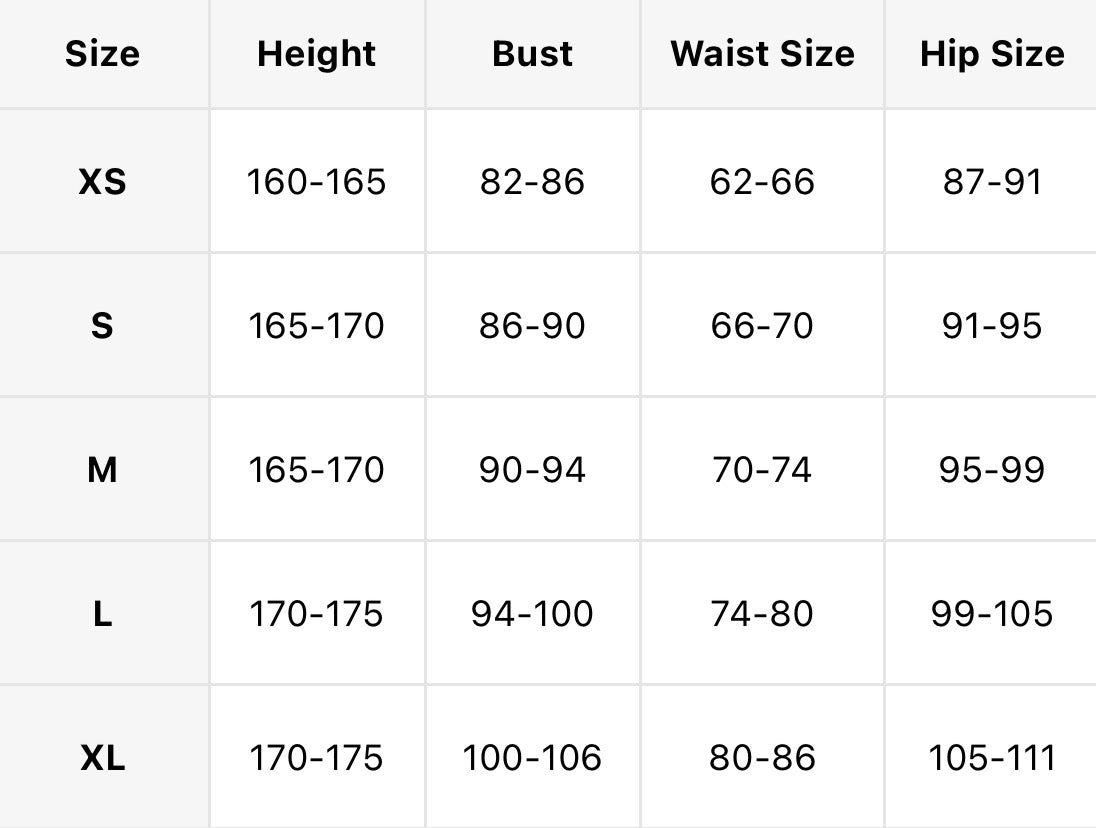Select the 62-66 waist cell
This screenshot has width=1096, height=828.
(763, 182)
